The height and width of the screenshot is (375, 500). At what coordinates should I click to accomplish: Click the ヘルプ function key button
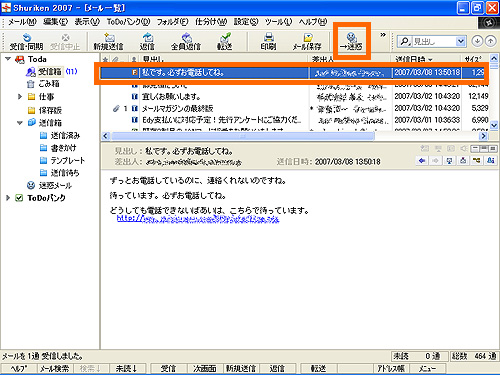click(19, 368)
